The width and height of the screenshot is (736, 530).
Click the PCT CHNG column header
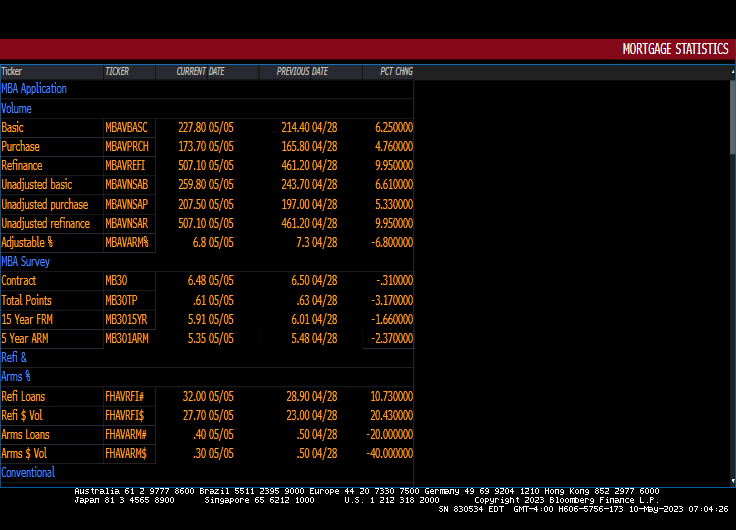click(x=396, y=72)
